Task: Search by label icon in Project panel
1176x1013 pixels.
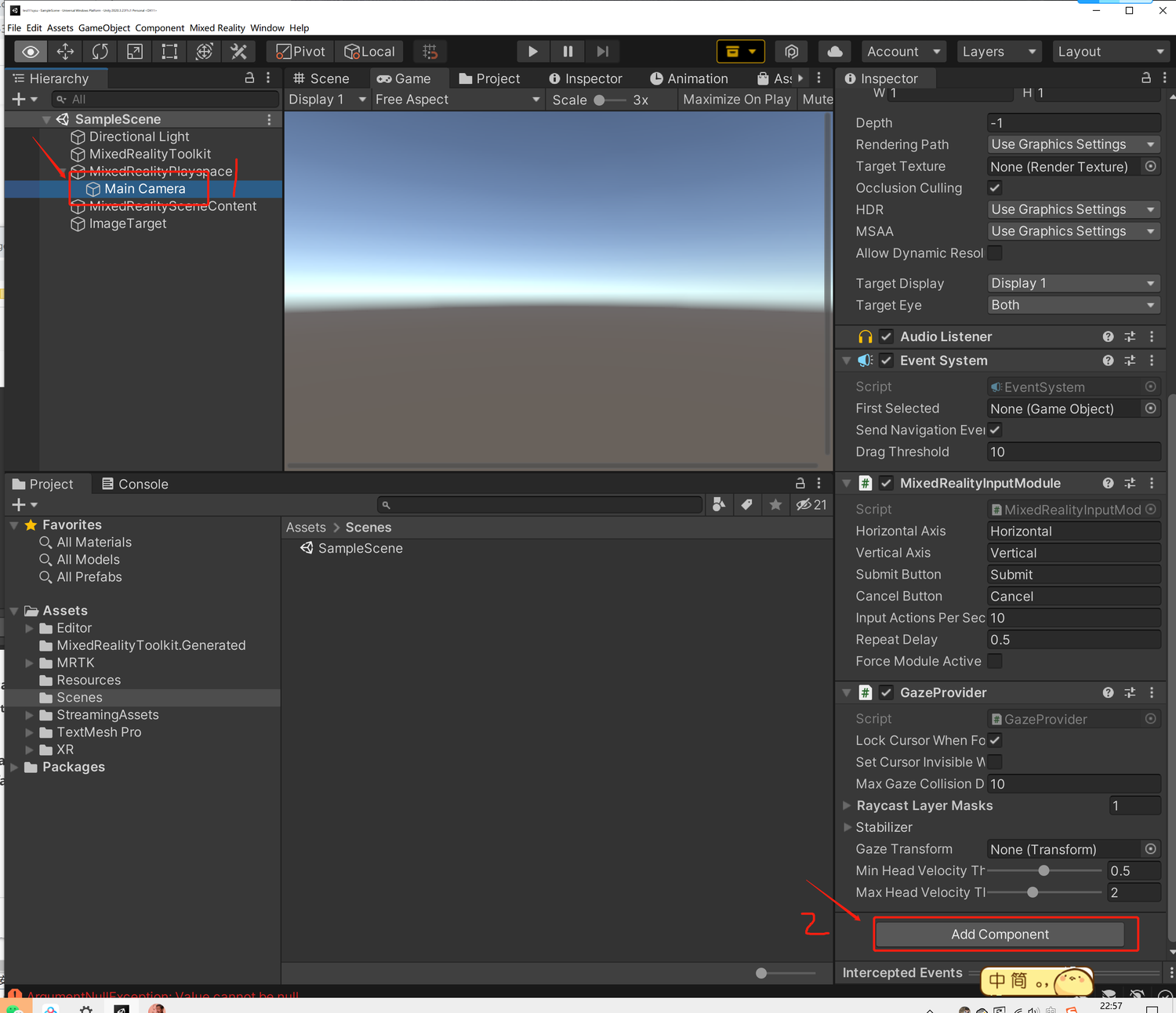Action: [747, 505]
